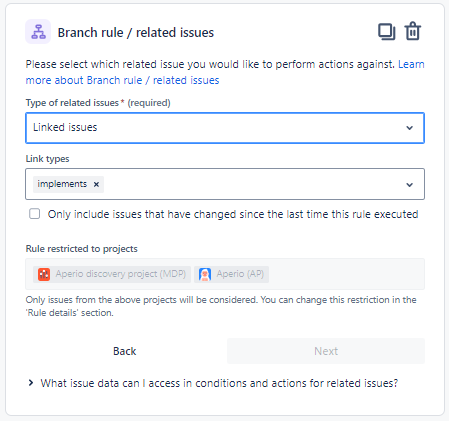Click the Aperio discovery project (MDP) chip
Image resolution: width=449 pixels, height=421 pixels.
112,274
